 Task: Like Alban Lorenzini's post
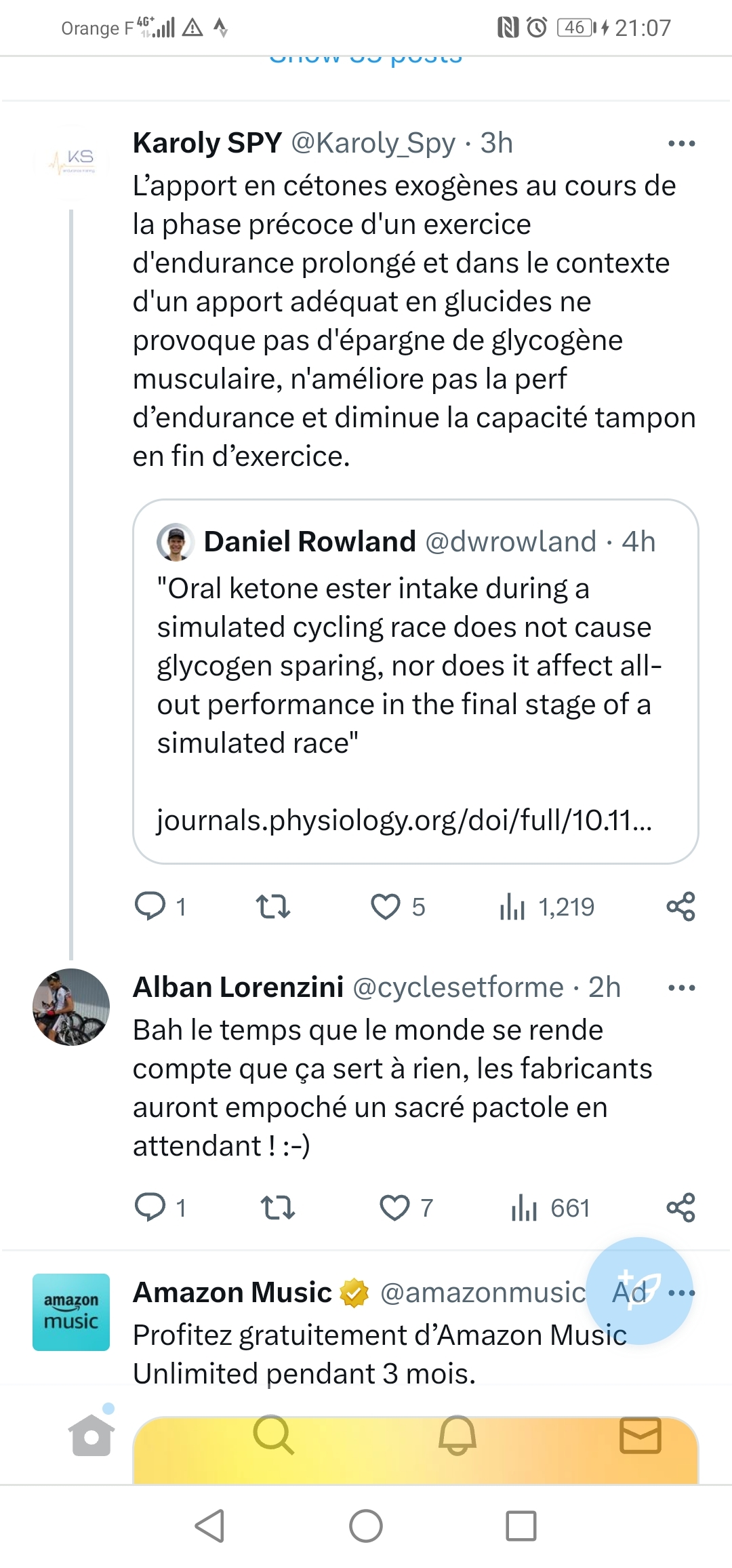point(394,1207)
